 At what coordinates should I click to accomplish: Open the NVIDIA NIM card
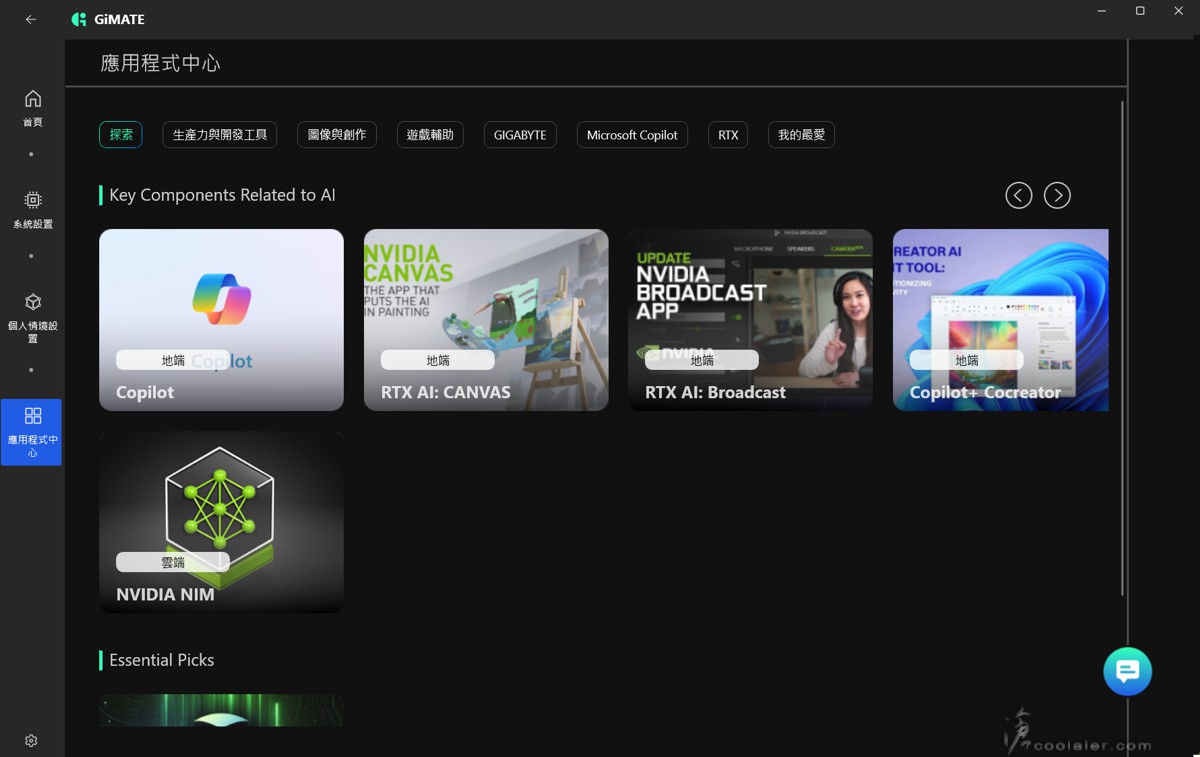(221, 522)
